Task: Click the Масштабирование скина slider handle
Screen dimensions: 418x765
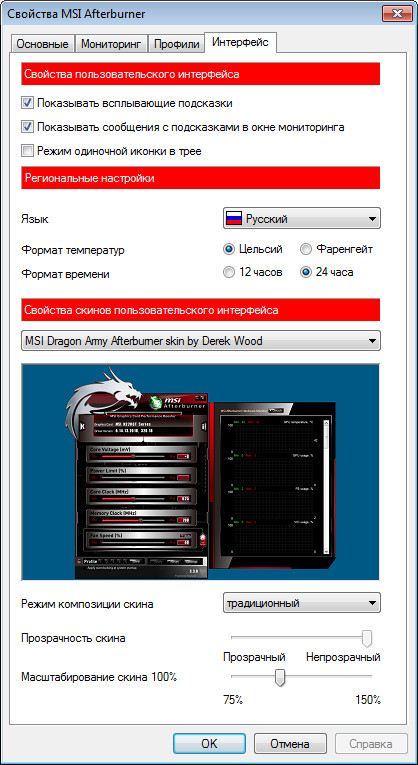Action: [x=280, y=677]
